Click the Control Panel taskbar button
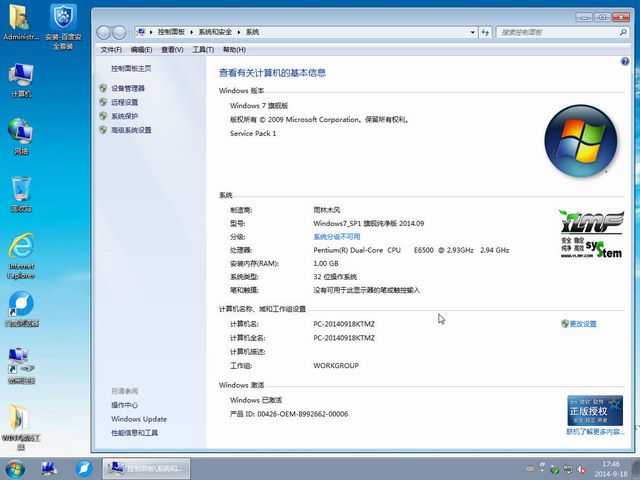This screenshot has width=640, height=480. (146, 469)
